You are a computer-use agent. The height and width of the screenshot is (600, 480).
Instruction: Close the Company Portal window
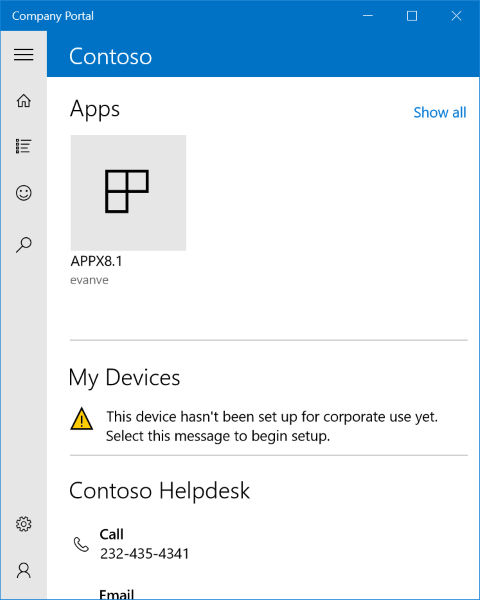pos(456,16)
